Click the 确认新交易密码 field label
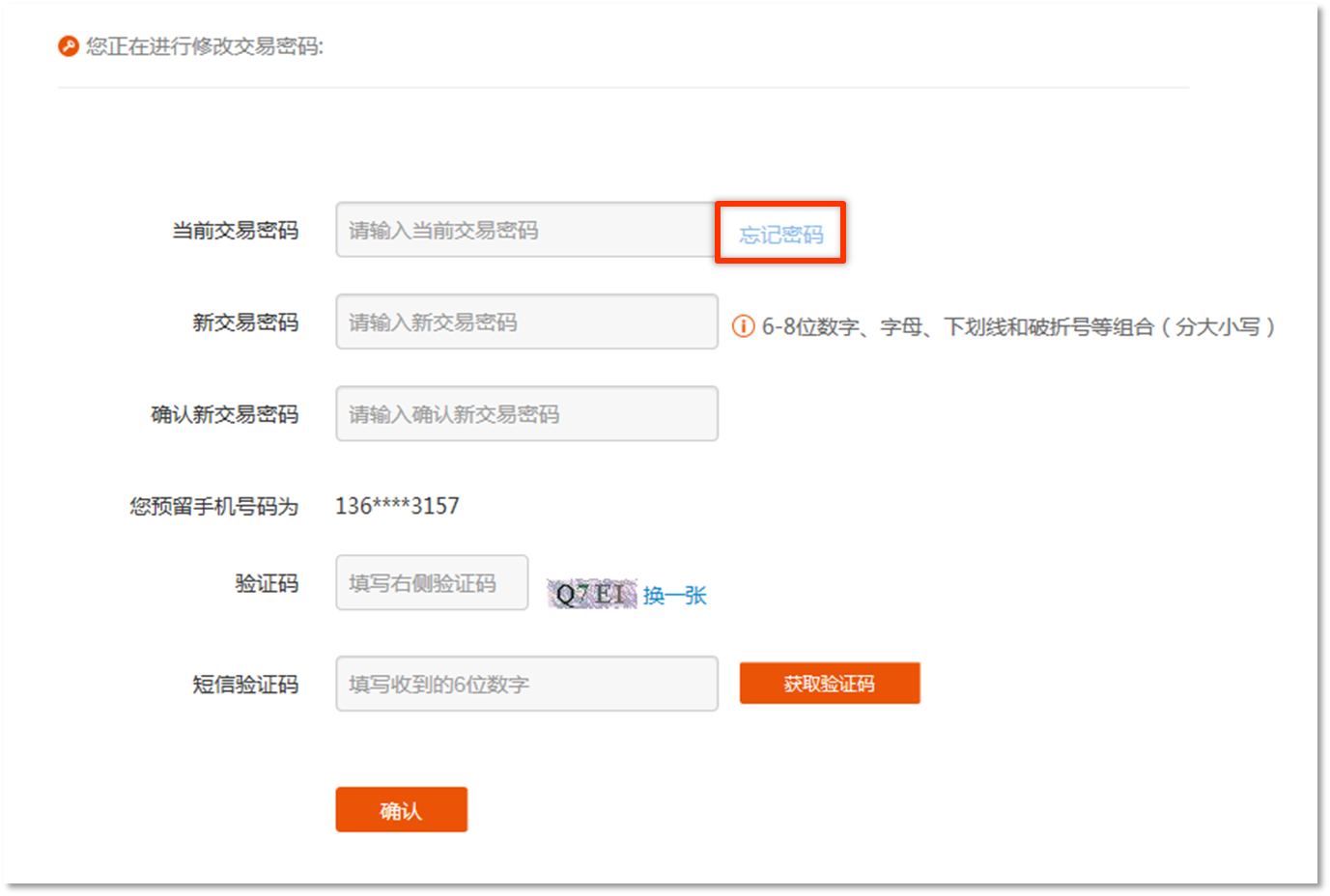 224,414
